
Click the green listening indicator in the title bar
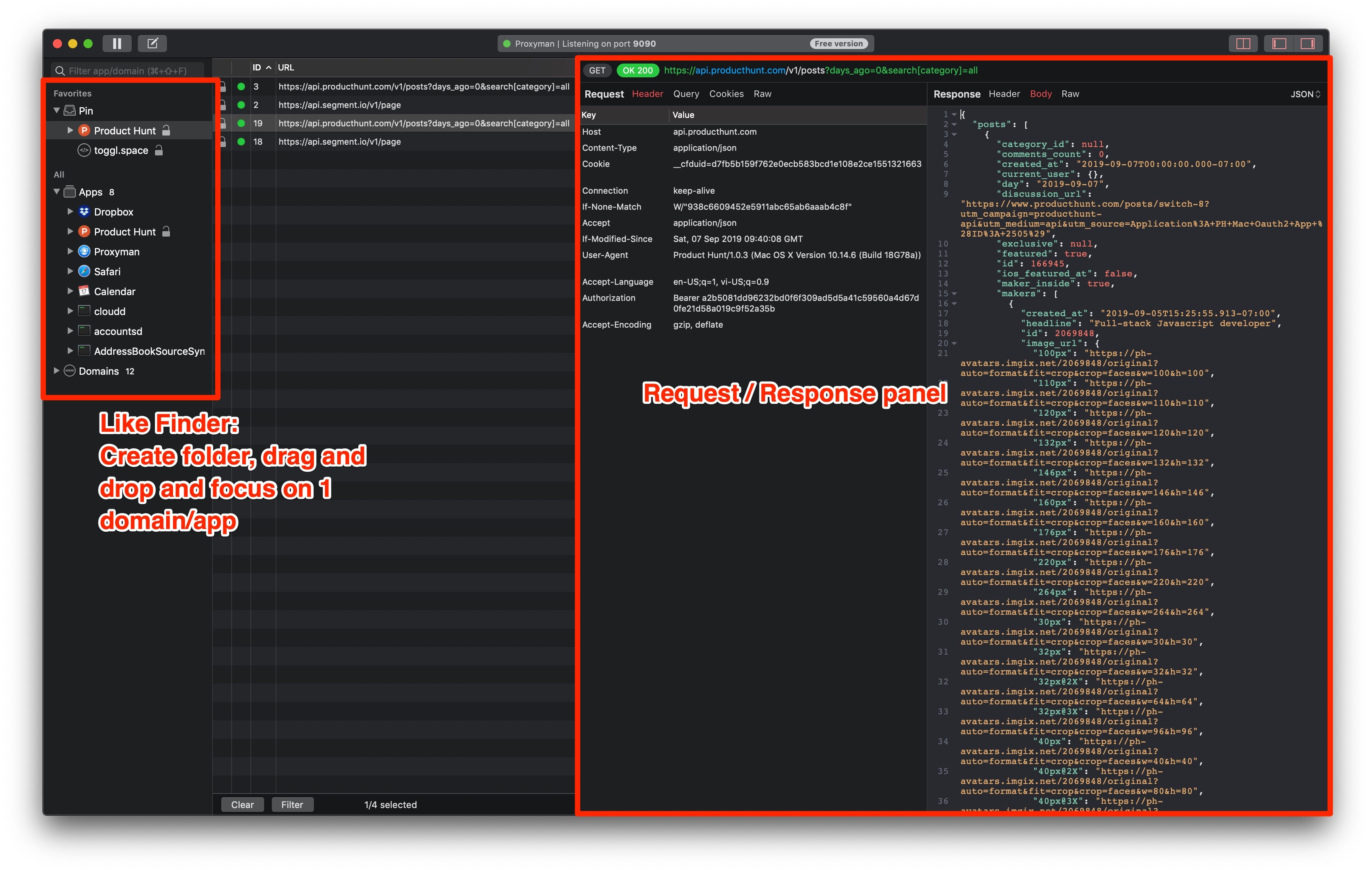506,44
